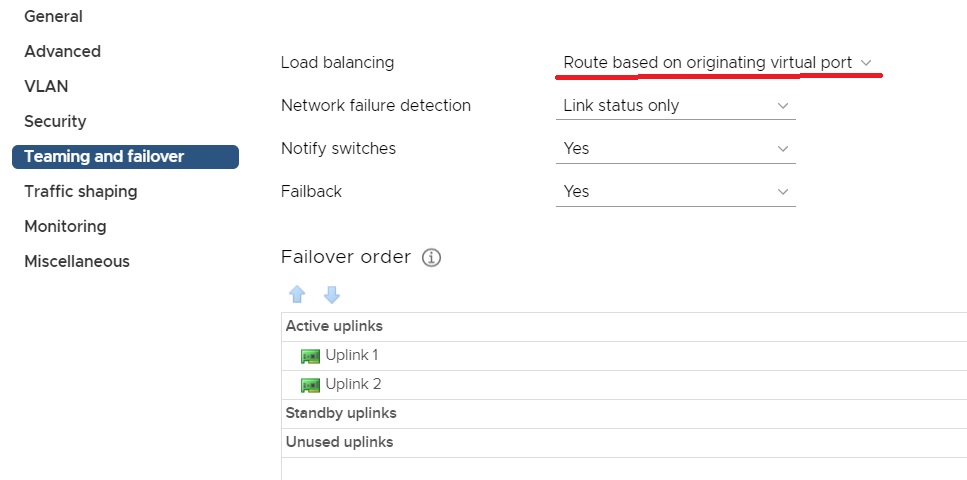Open the Traffic shaping section
The image size is (967, 480).
tap(81, 191)
